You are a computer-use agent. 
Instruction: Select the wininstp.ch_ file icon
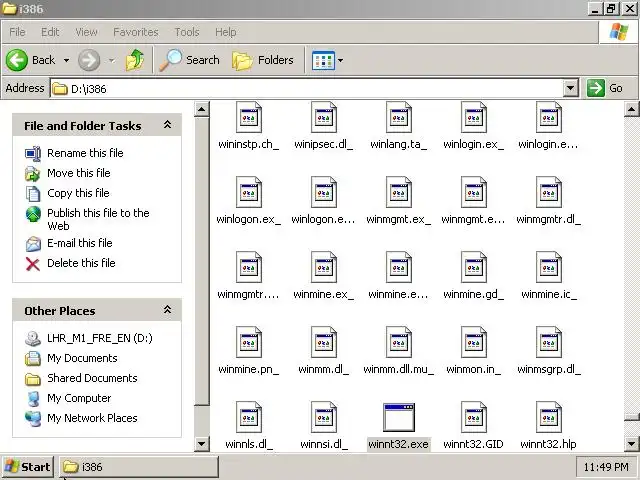249,117
